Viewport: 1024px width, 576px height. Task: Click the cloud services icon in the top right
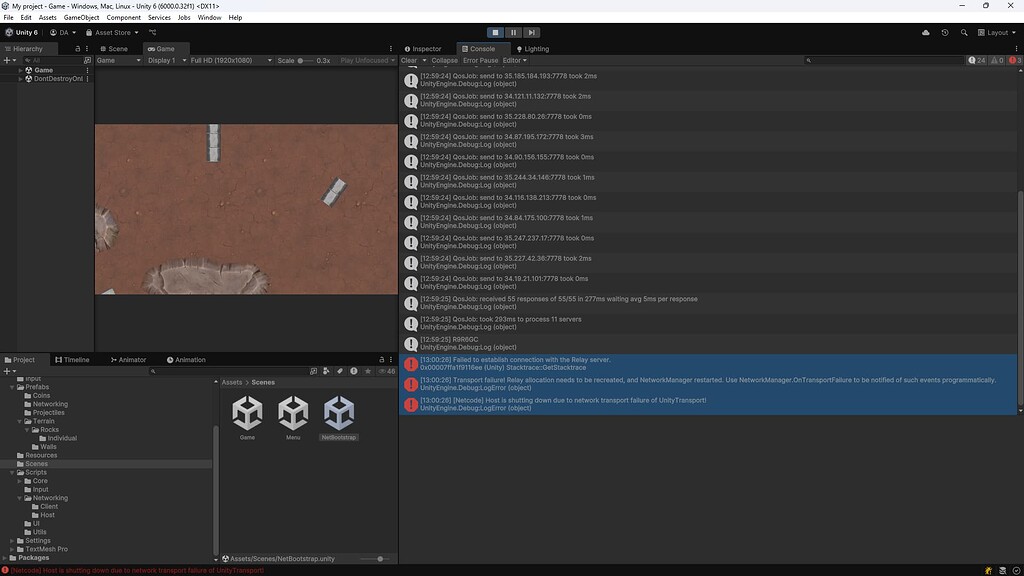[x=926, y=32]
